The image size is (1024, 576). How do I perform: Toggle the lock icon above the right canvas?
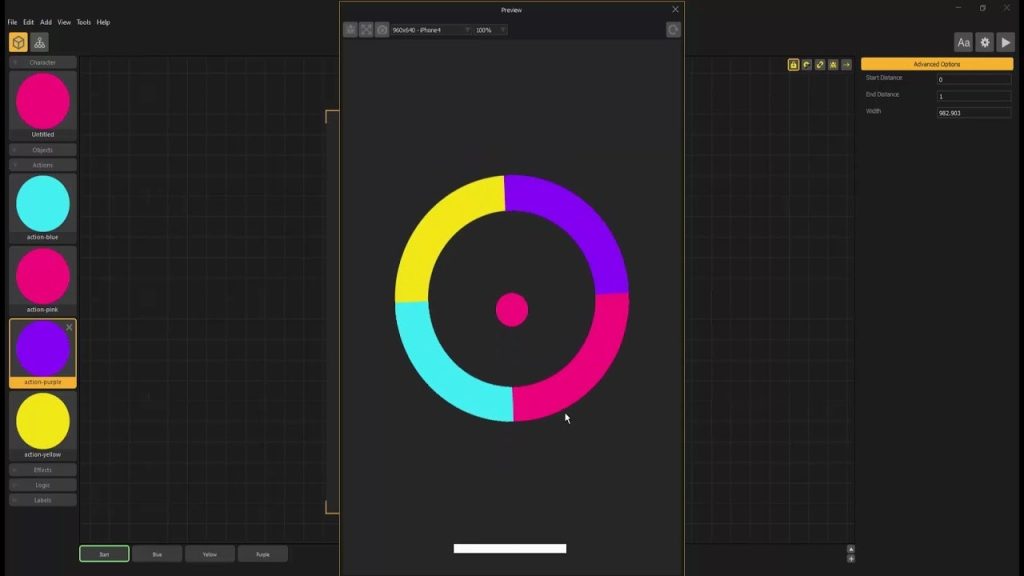pos(793,63)
